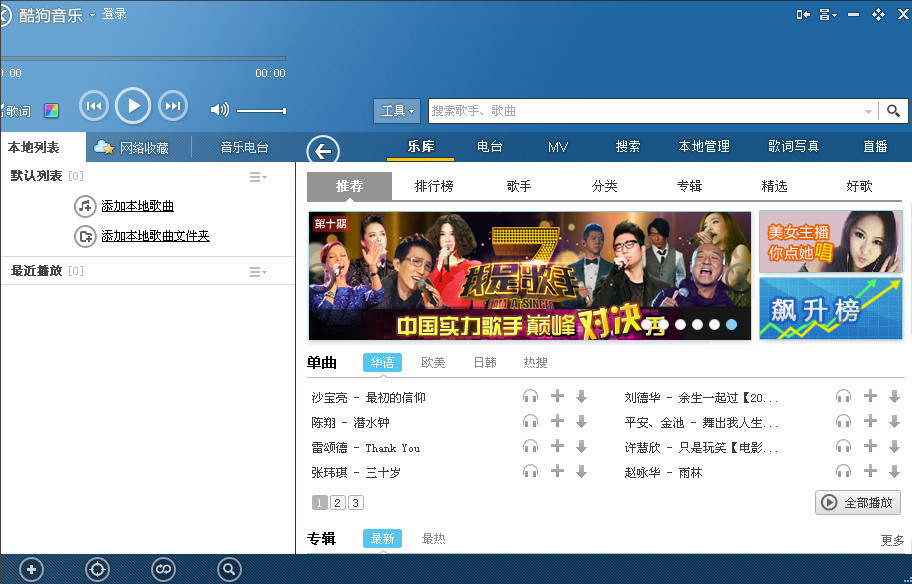Click the add local folder icon
Screen dimensions: 912x584
coord(85,236)
